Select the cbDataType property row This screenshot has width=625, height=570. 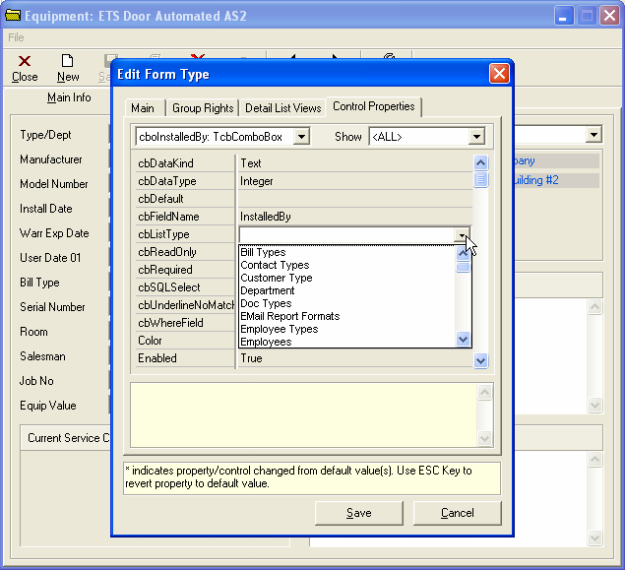[x=304, y=181]
